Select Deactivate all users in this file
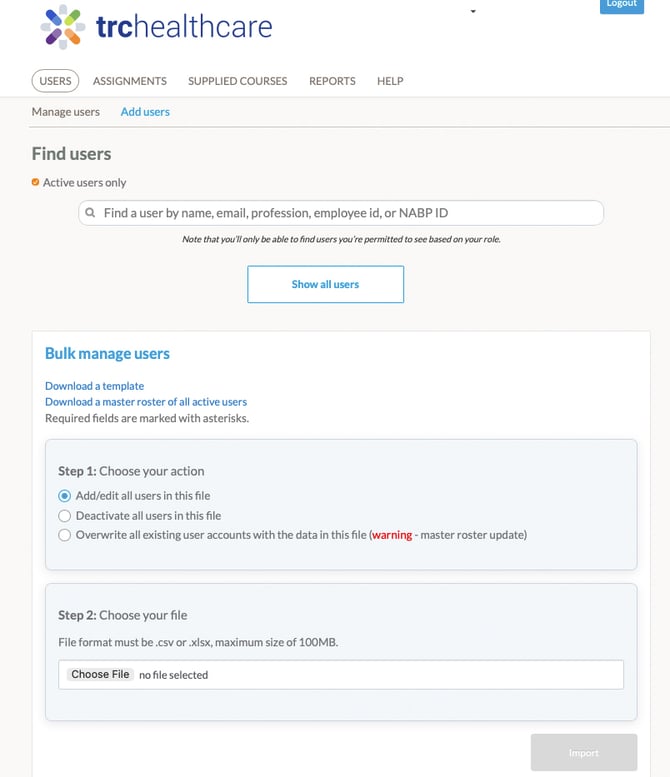 (64, 516)
